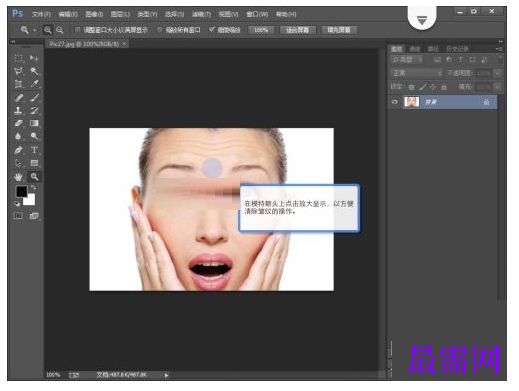The image size is (519, 391).
Task: Select the Move tool
Action: point(34,58)
